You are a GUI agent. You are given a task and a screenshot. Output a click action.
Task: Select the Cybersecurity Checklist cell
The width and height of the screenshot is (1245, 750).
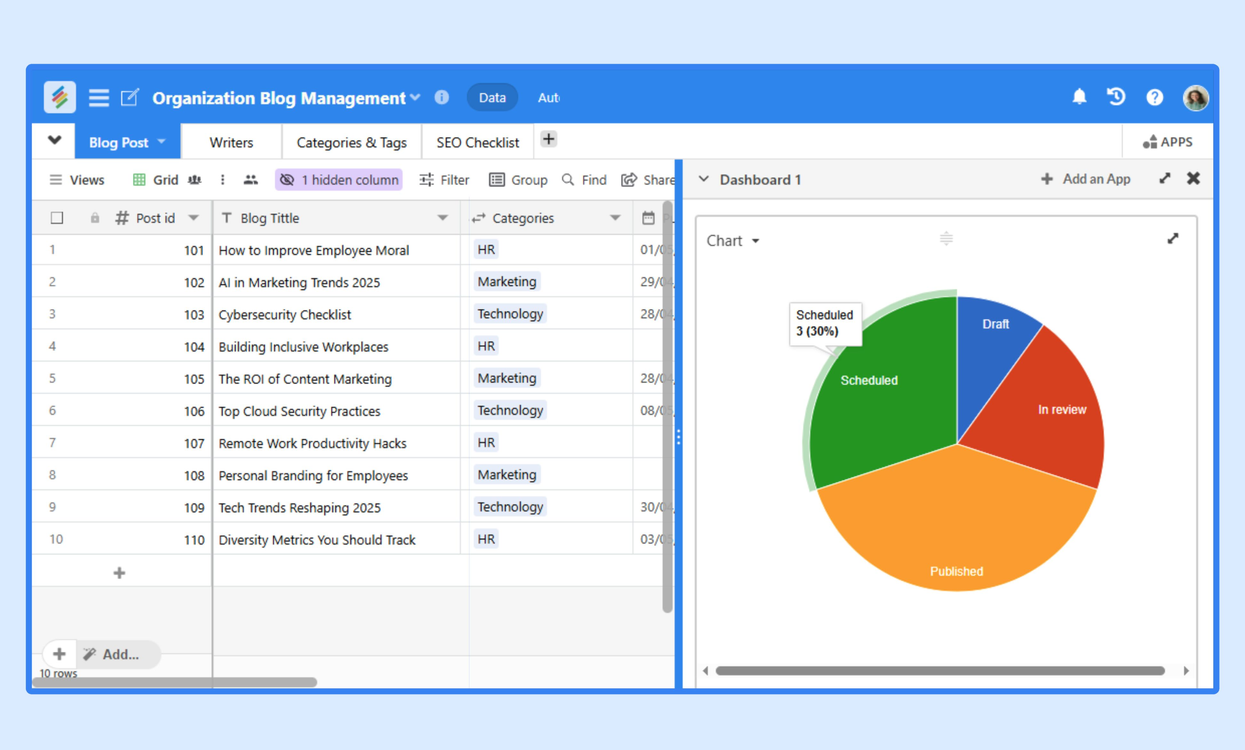pyautogui.click(x=337, y=314)
